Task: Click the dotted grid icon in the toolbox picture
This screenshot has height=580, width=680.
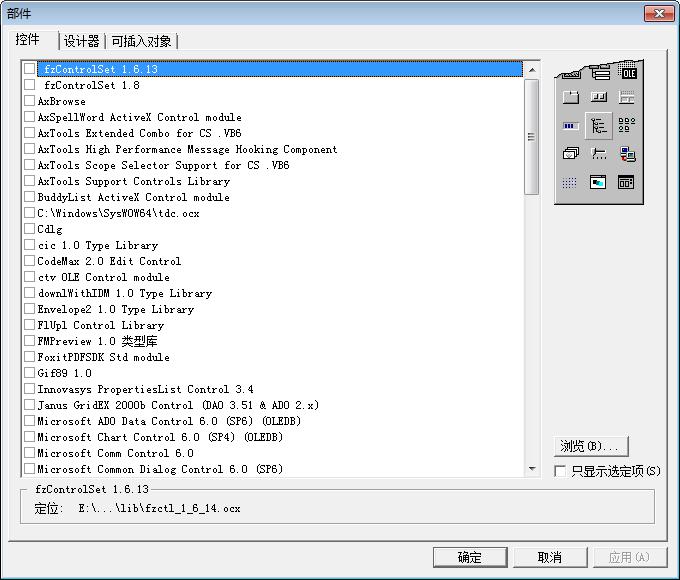Action: tap(569, 183)
